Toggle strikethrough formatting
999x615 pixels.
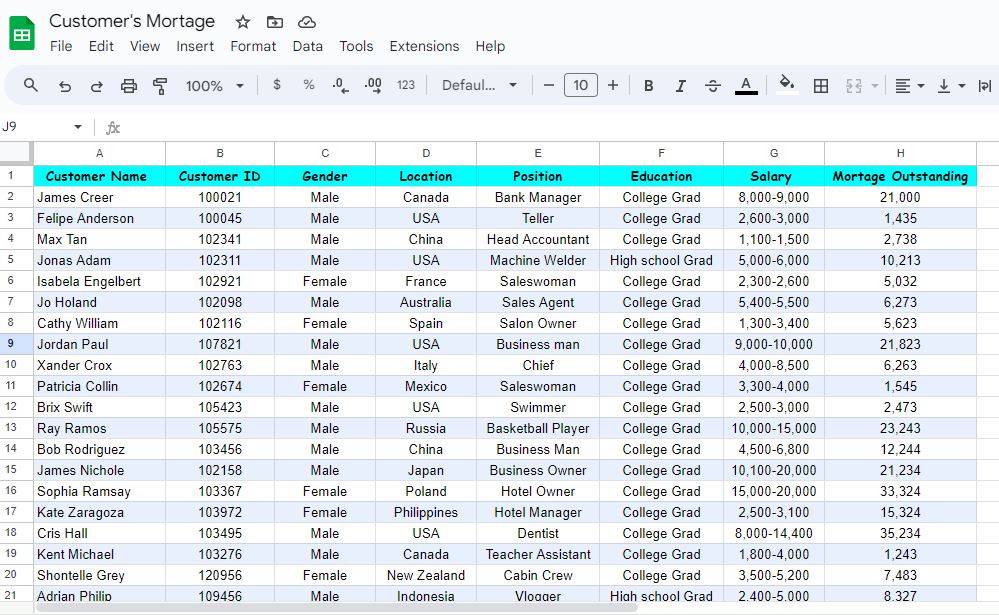click(x=713, y=85)
